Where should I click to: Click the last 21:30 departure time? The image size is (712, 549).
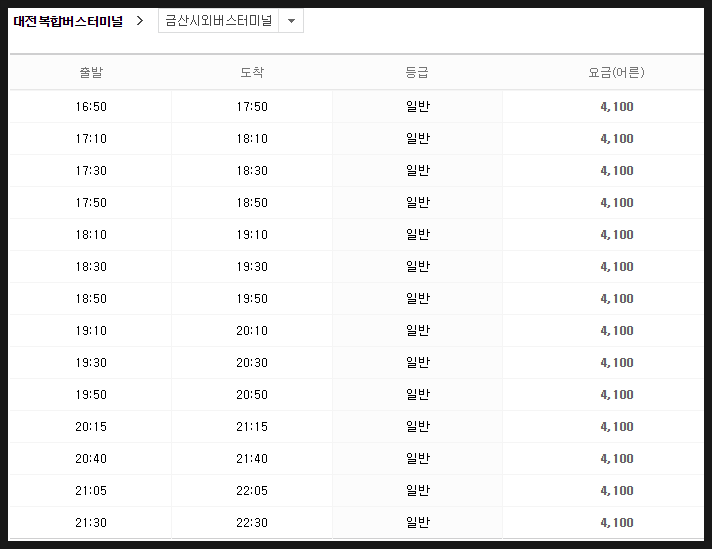click(91, 523)
